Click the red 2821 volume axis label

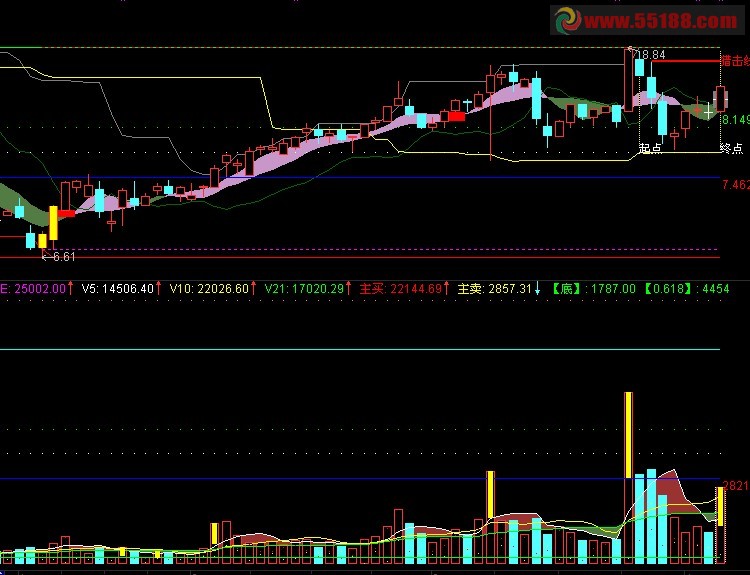point(736,486)
